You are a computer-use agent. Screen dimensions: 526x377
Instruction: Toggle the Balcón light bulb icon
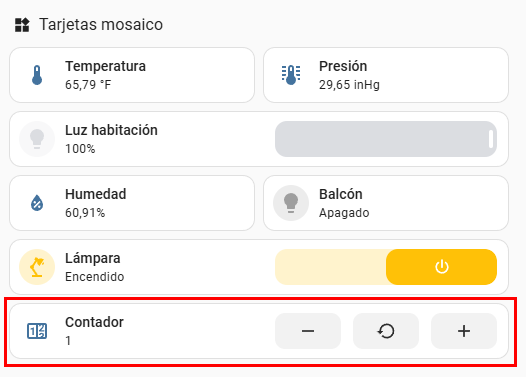tap(291, 203)
